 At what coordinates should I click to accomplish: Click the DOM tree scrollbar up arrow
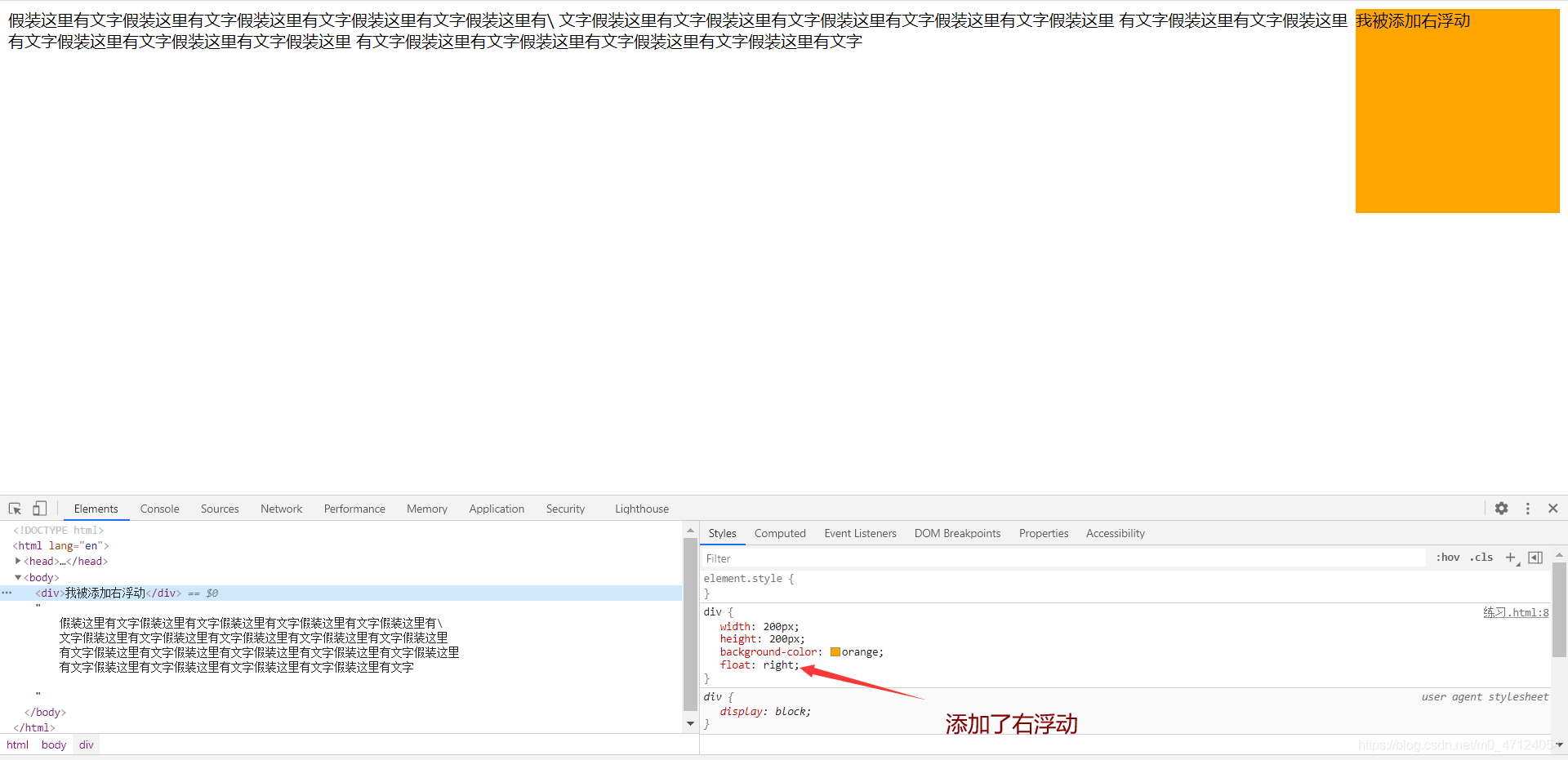point(690,530)
